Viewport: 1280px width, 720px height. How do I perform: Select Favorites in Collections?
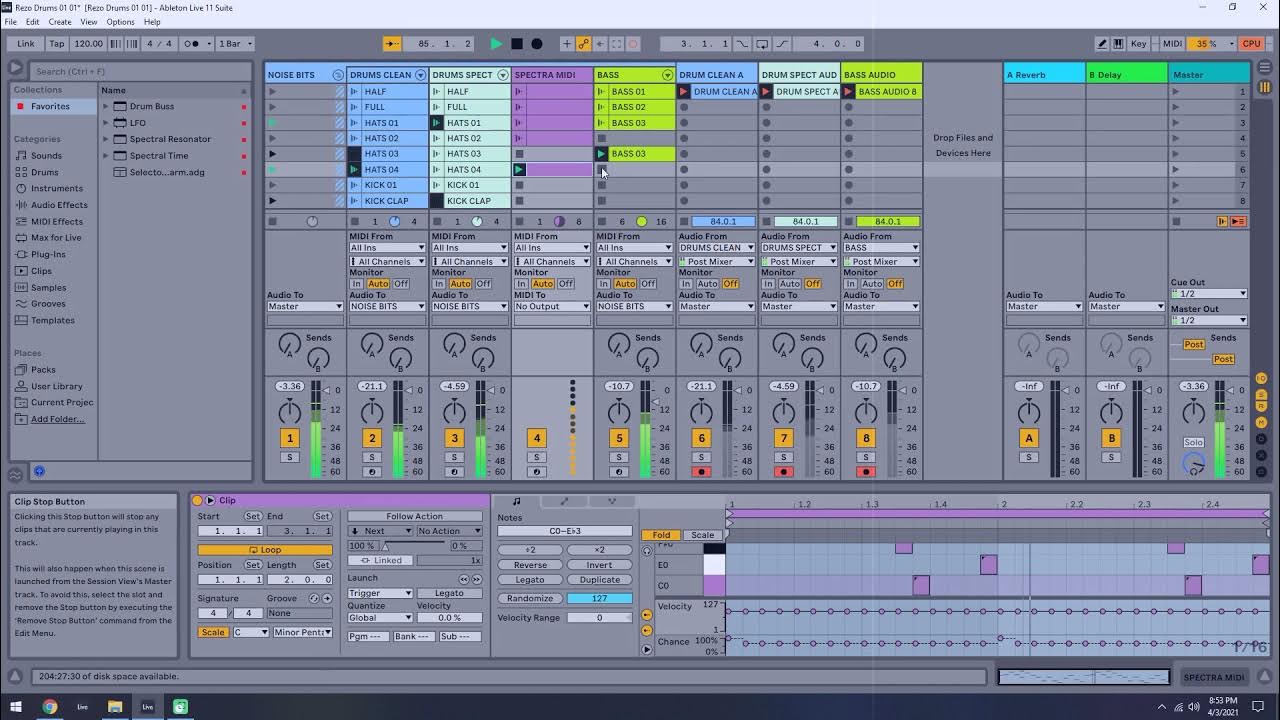tap(50, 106)
